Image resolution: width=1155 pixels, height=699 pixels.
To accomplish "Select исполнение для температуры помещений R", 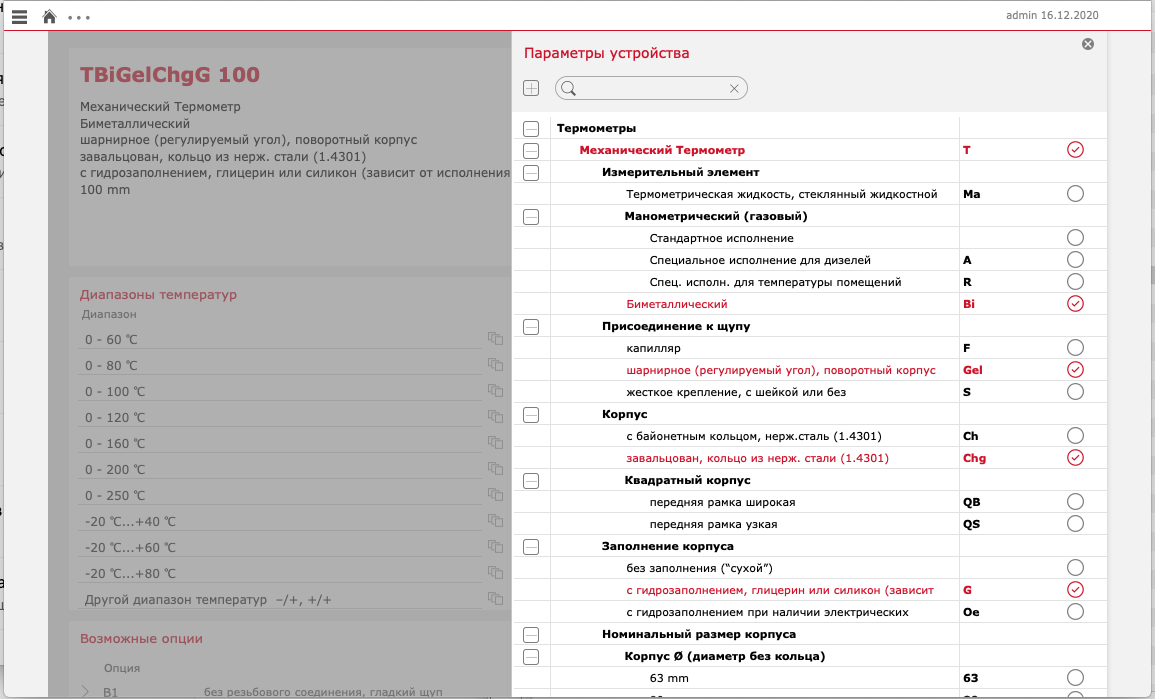I will [x=1075, y=281].
